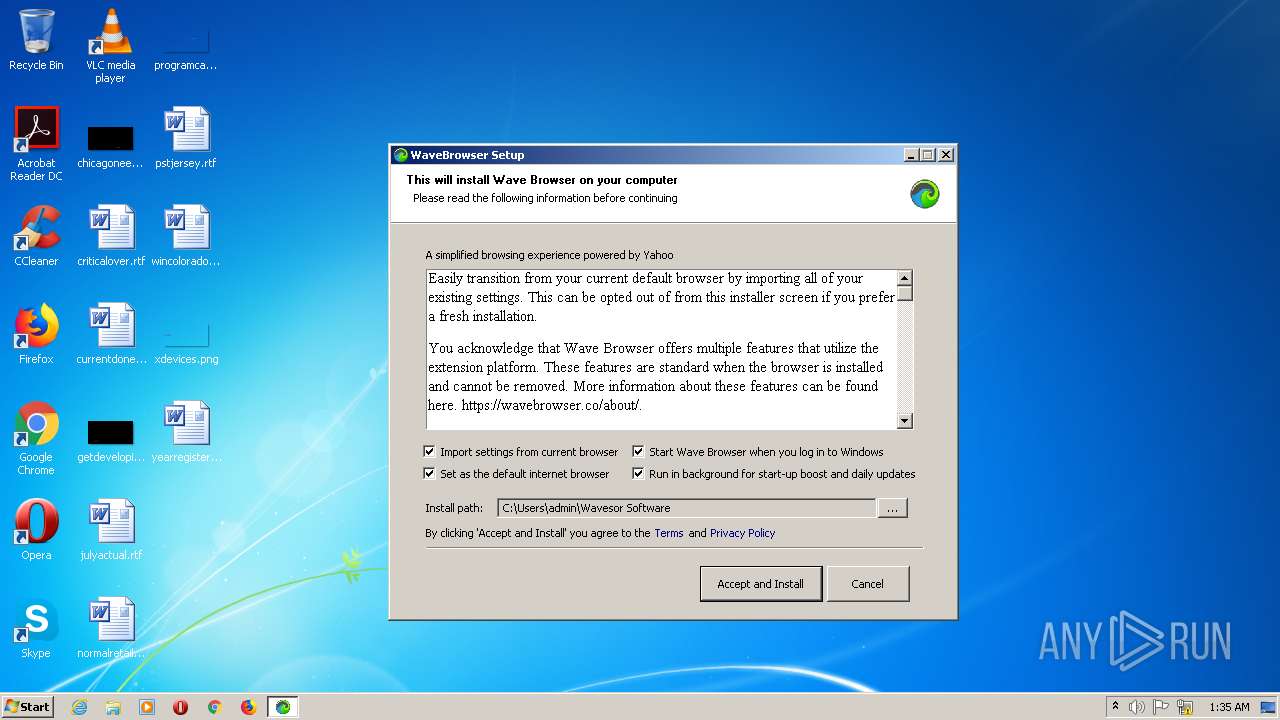The image size is (1280, 720).
Task: Open the Terms link
Action: [669, 533]
